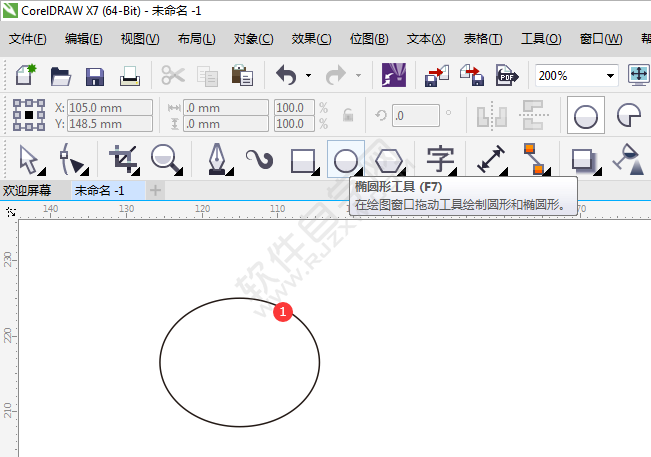This screenshot has height=457, width=651.
Task: Click the New document icon
Action: (26, 75)
